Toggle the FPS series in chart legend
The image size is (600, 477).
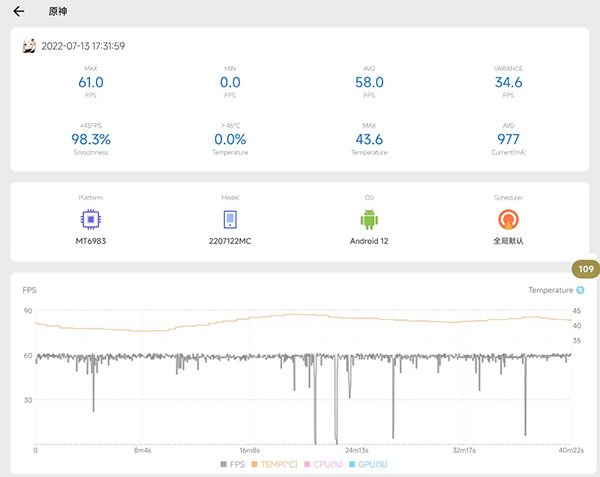pos(231,464)
